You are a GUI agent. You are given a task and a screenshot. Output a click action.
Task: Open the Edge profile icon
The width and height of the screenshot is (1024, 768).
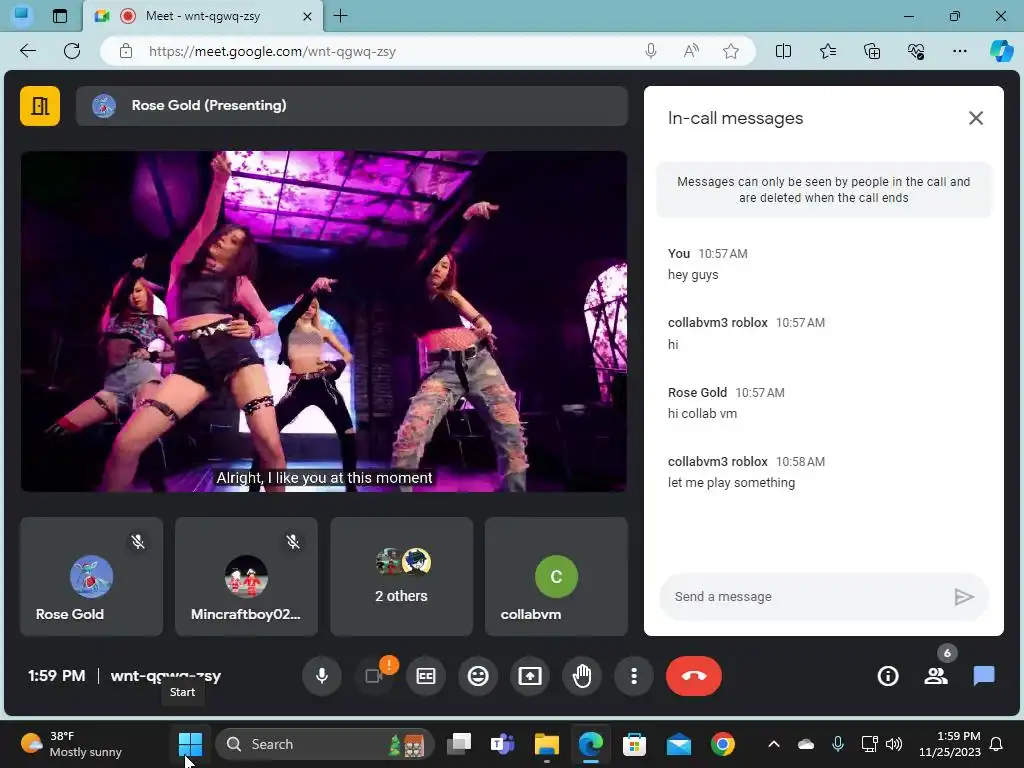pyautogui.click(x=22, y=15)
